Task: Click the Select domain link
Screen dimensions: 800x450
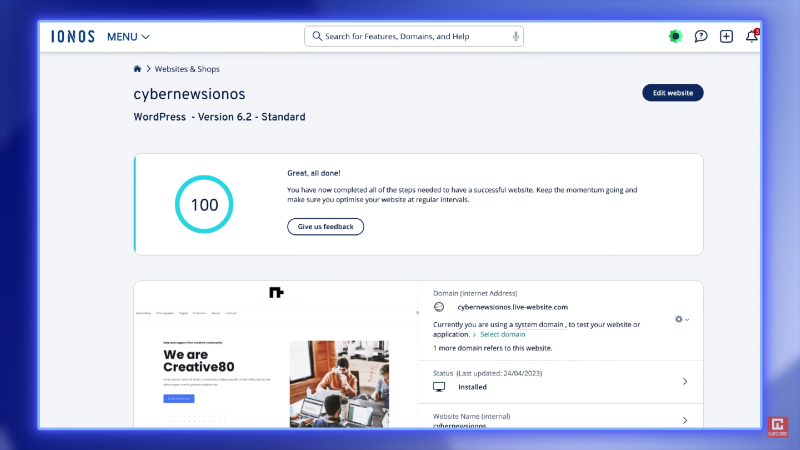Action: point(502,334)
